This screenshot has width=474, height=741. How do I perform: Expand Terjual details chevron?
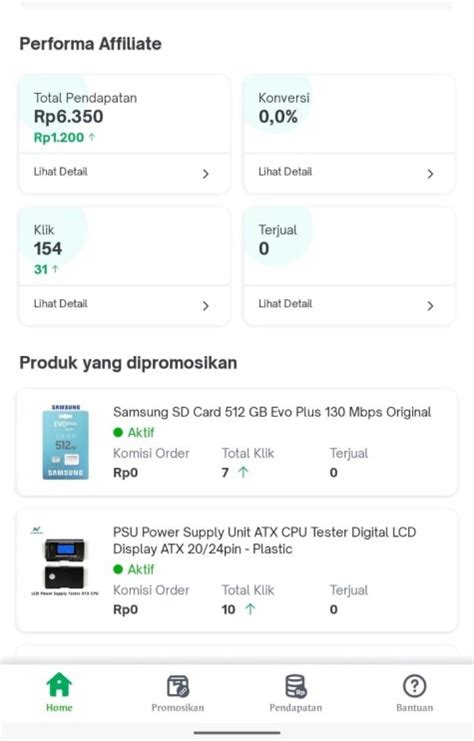click(430, 306)
